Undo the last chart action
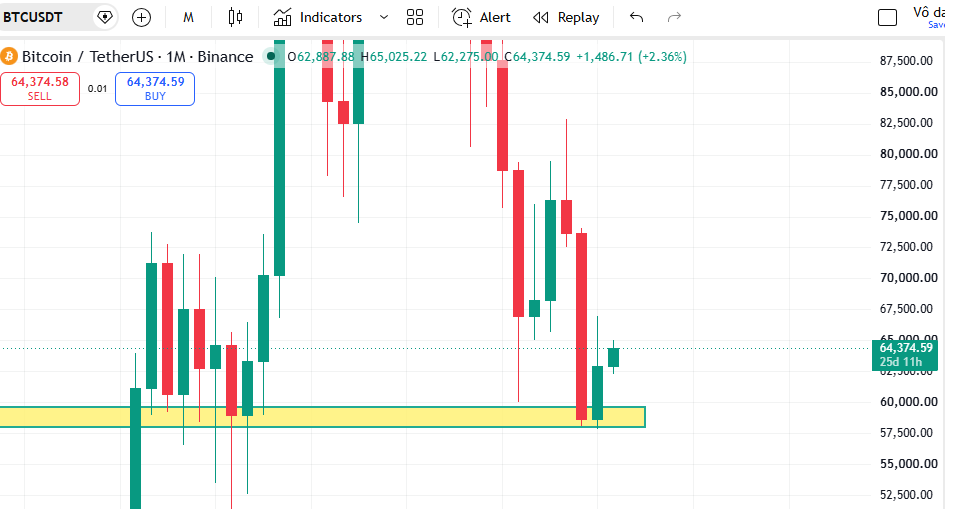 tap(637, 17)
